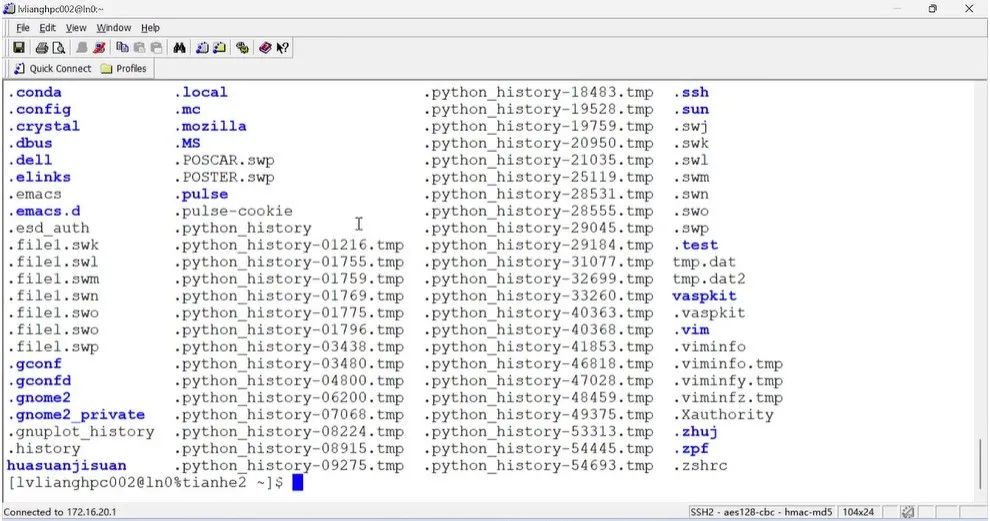Click the '.crystal' directory name
Viewport: 990px width, 521px height.
point(44,126)
